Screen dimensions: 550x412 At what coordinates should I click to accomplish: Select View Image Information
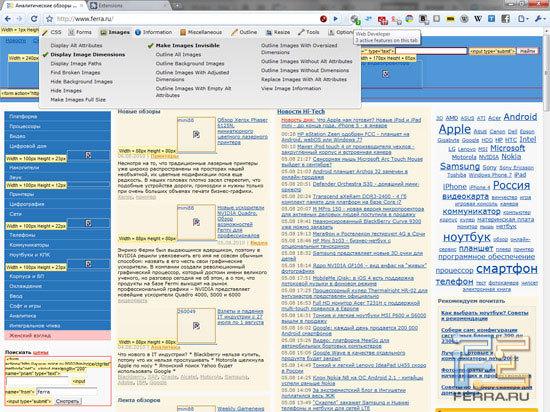(x=291, y=89)
